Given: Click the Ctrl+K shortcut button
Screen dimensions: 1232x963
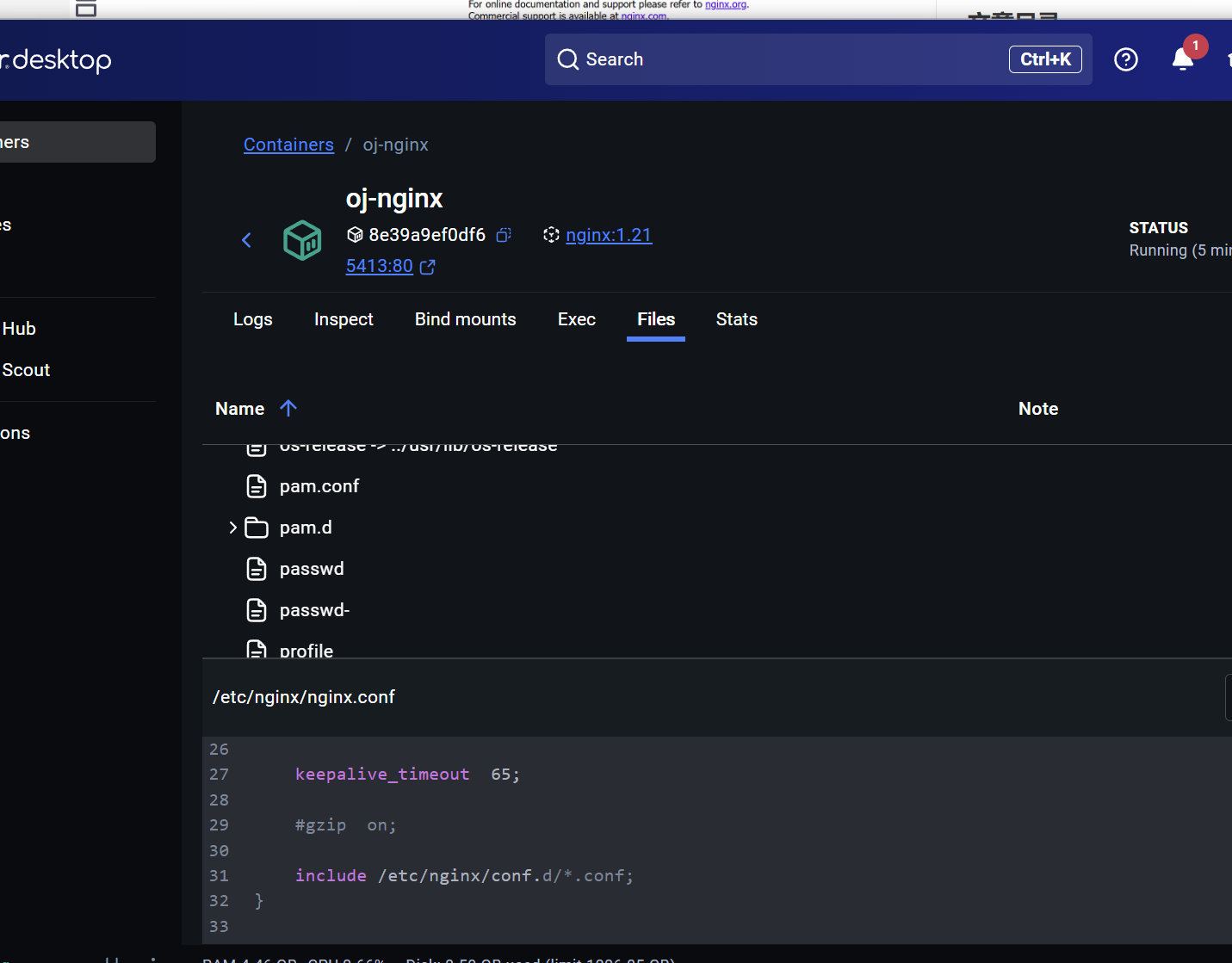Looking at the screenshot, I should (x=1045, y=59).
